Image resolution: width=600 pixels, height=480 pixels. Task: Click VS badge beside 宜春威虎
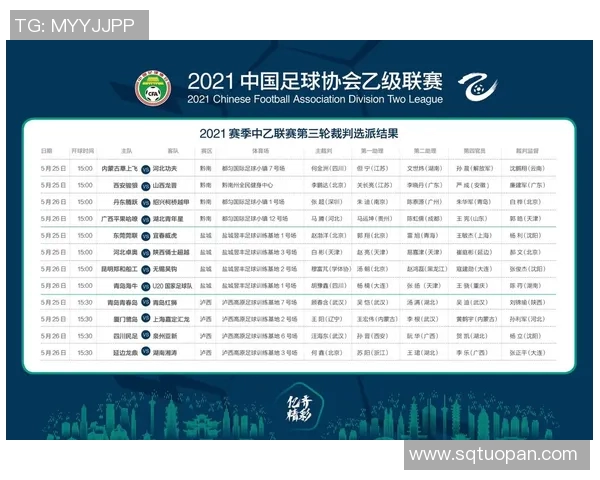145,237
